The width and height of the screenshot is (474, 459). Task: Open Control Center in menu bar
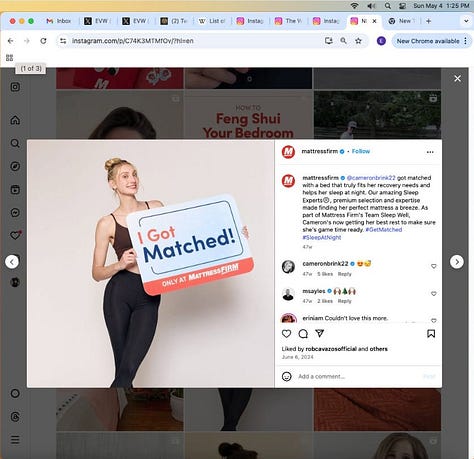click(402, 6)
